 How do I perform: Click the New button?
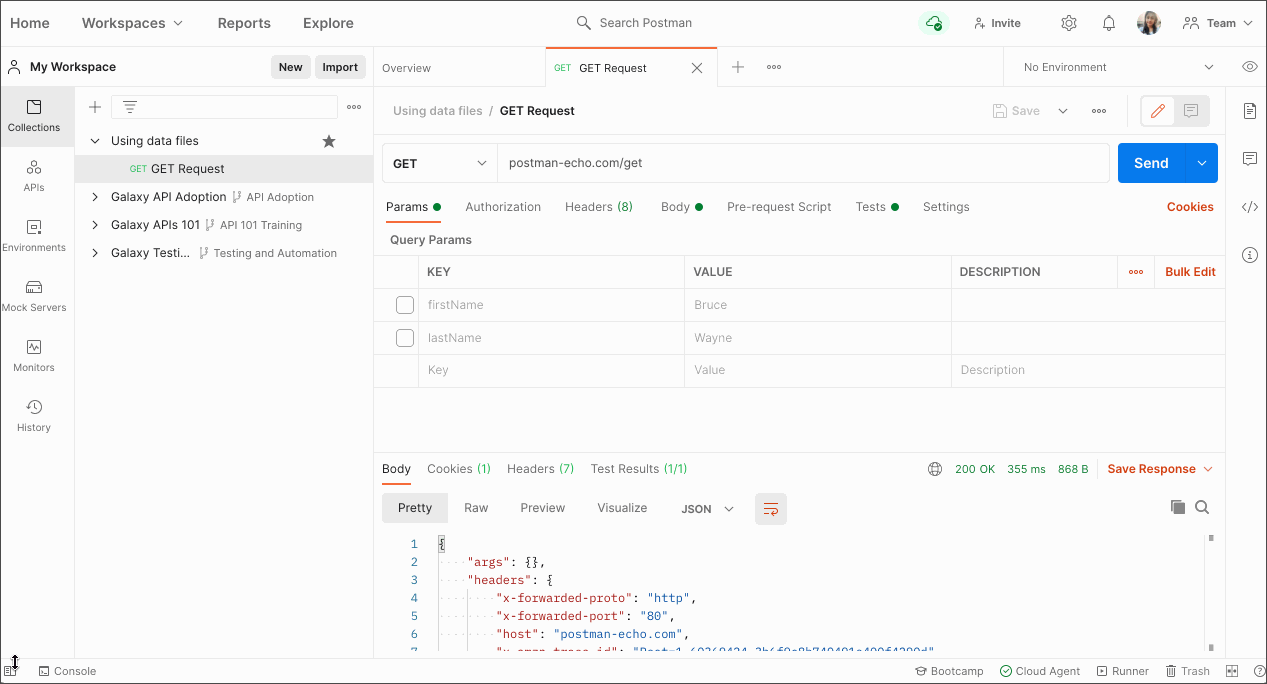[x=291, y=67]
